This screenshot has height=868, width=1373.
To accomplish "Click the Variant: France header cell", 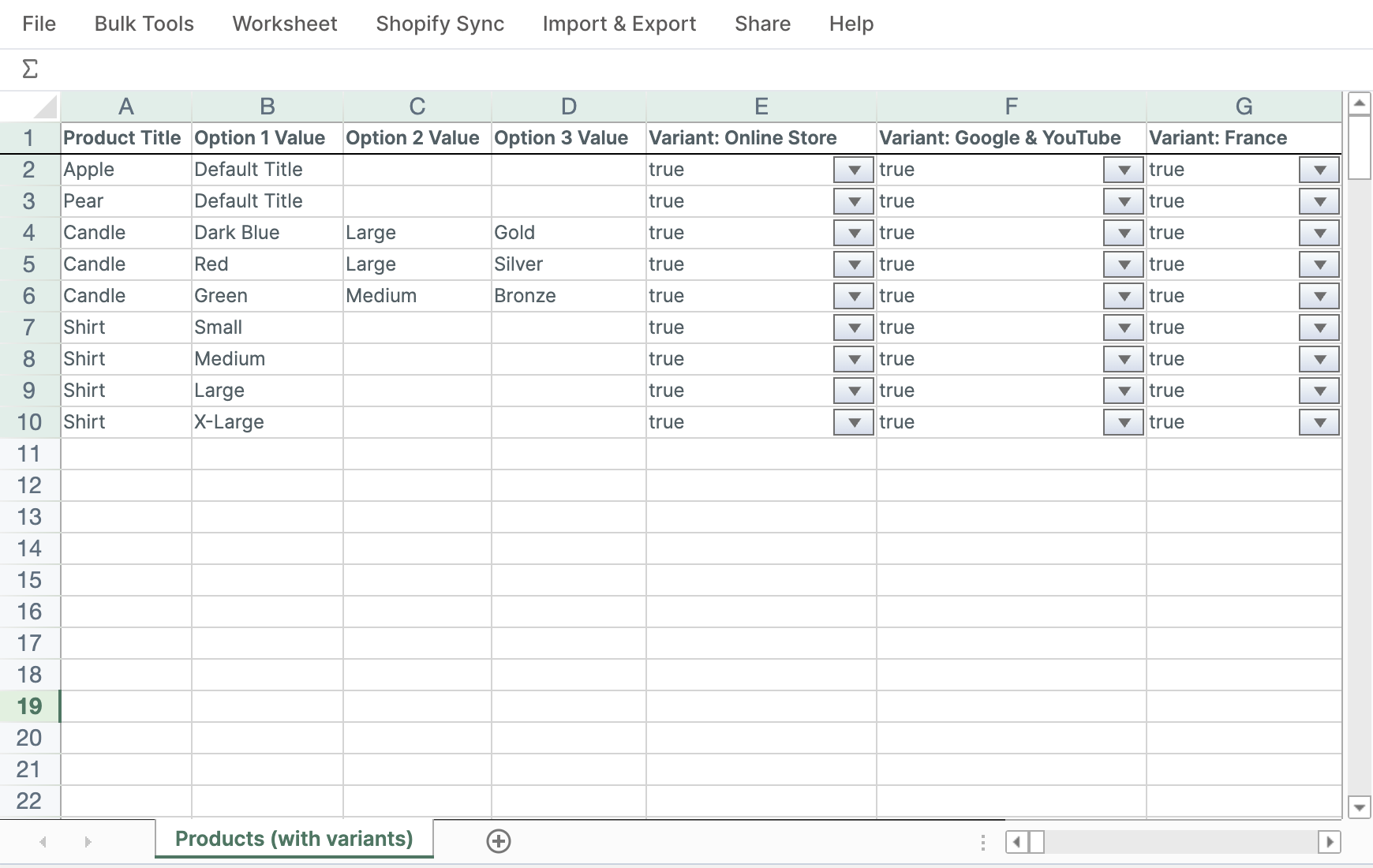I will 1244,138.
